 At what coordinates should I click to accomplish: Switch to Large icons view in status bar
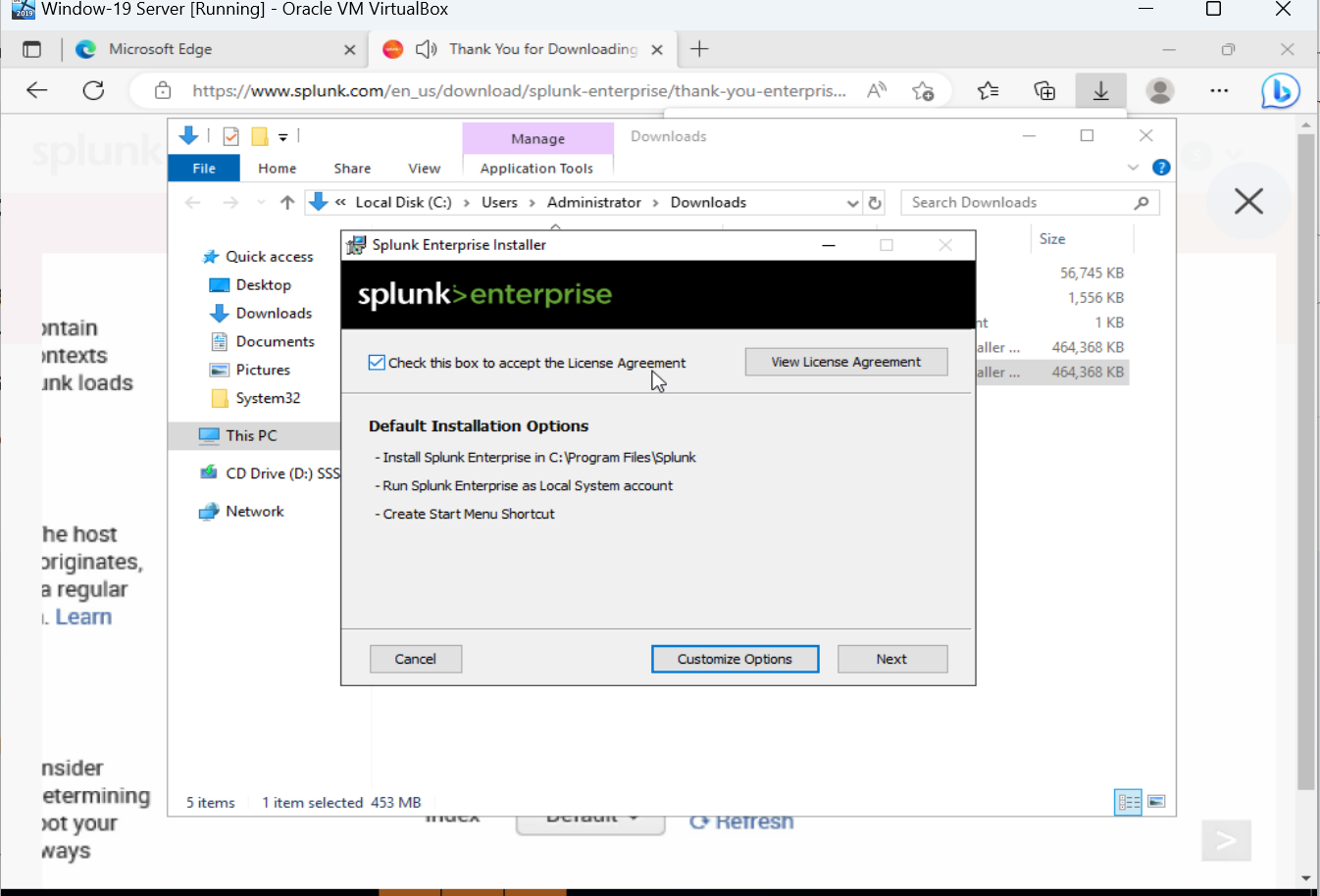pos(1156,802)
